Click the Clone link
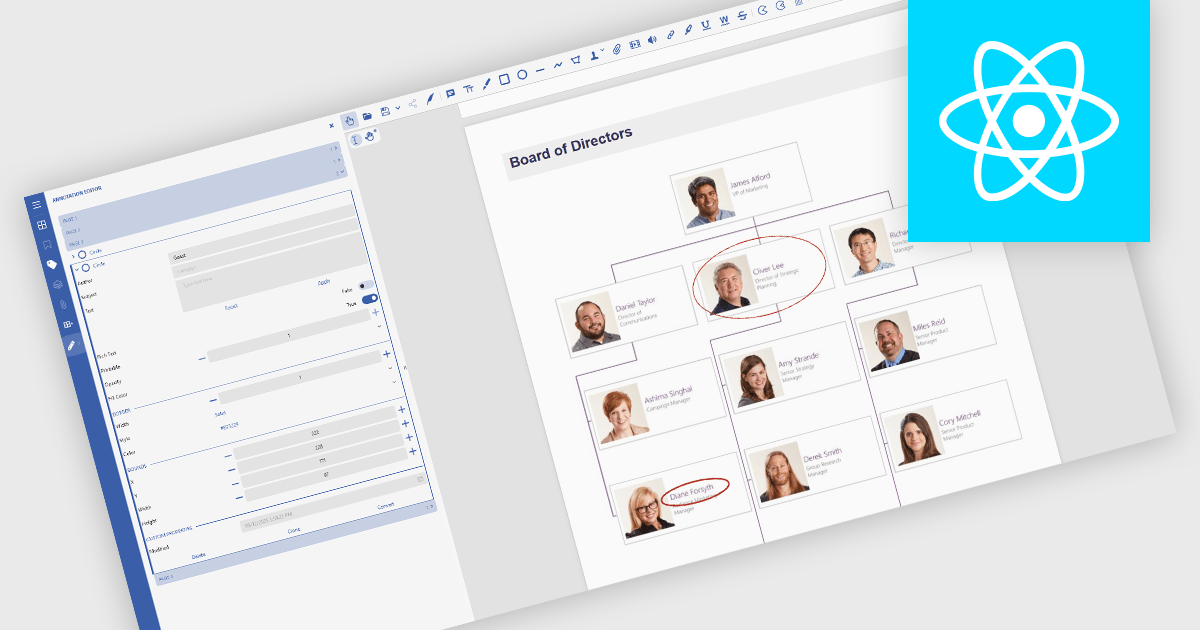 click(294, 530)
